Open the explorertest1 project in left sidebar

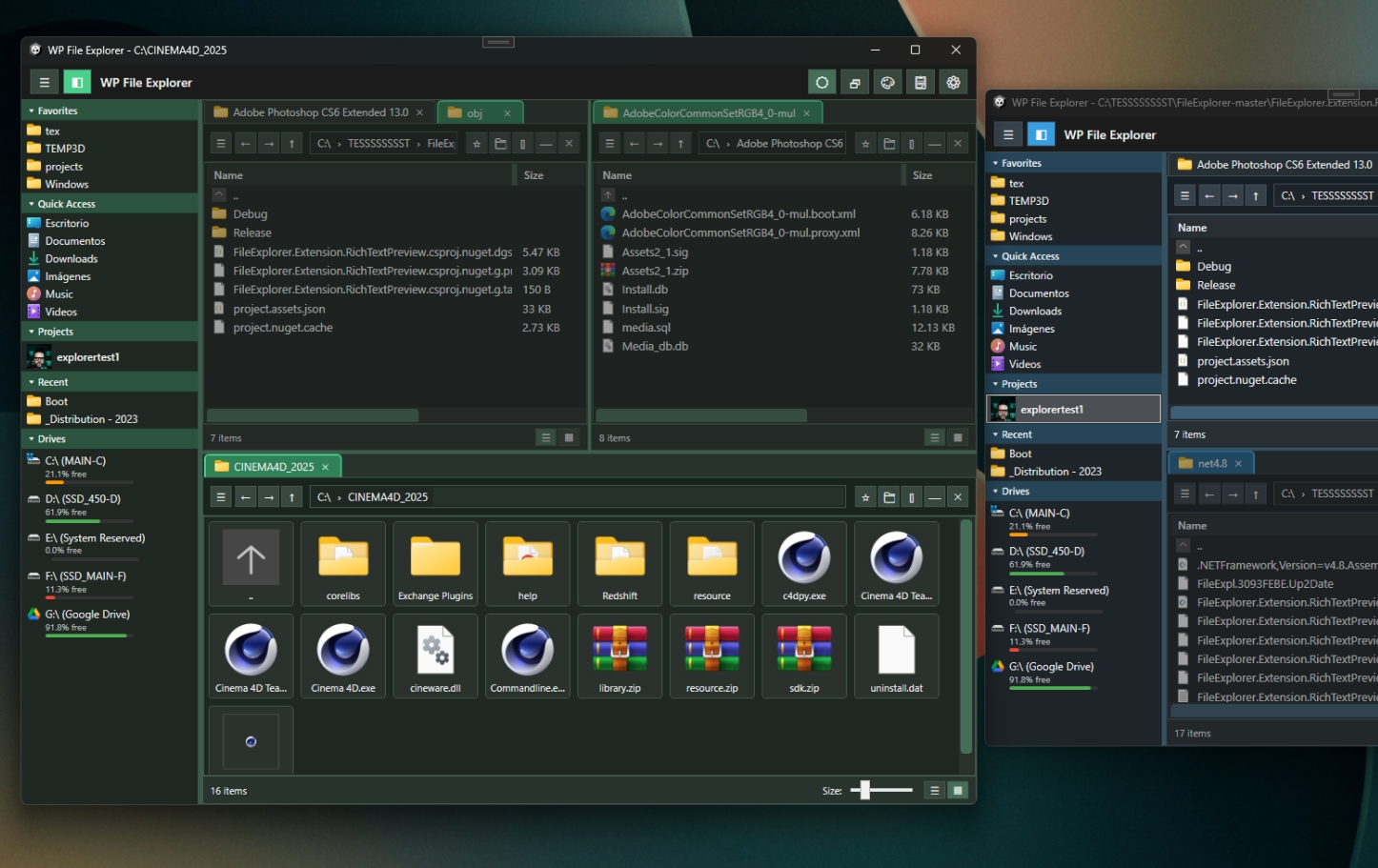pos(88,357)
